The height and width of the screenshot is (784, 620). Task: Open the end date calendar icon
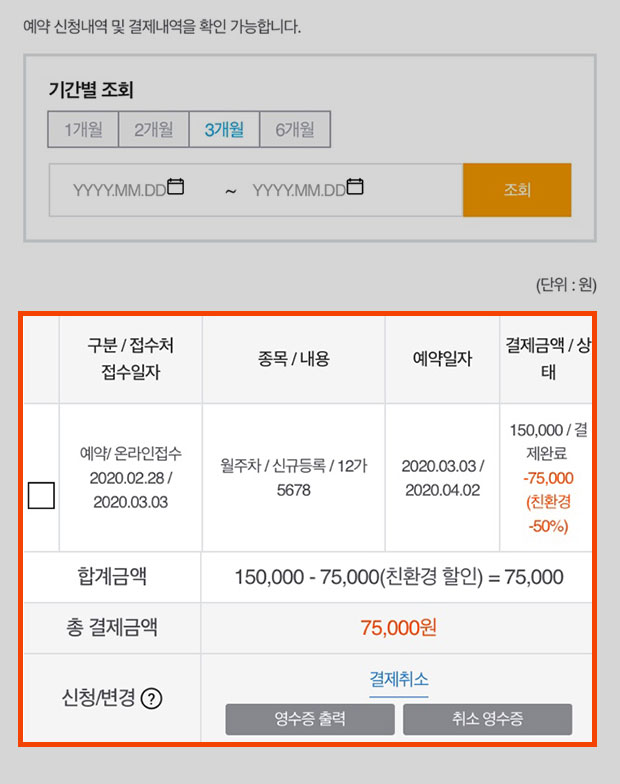(x=355, y=186)
